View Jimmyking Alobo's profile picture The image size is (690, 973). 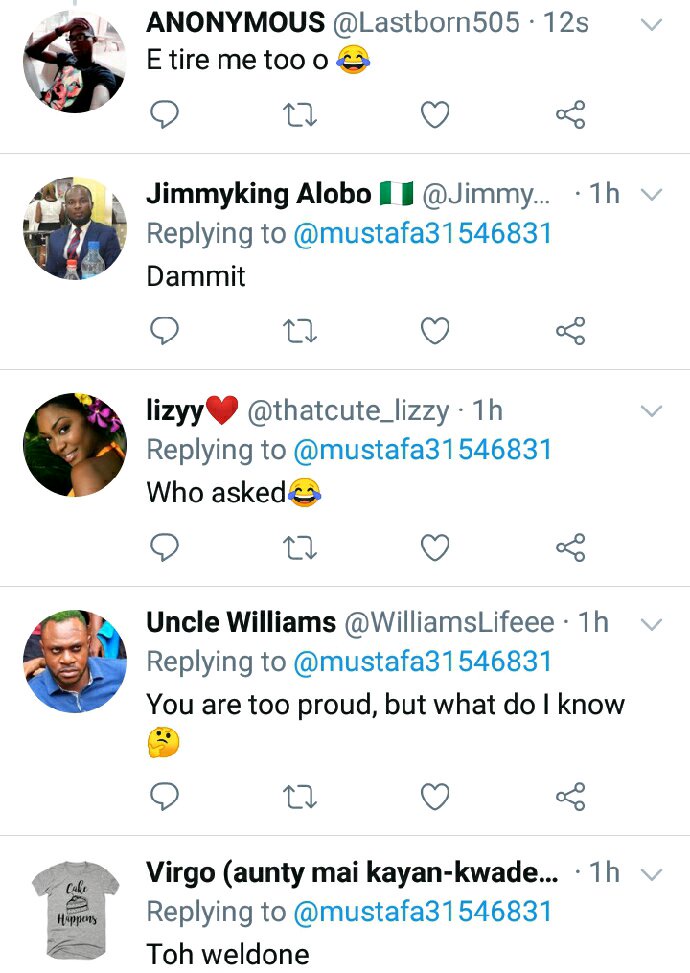[75, 229]
